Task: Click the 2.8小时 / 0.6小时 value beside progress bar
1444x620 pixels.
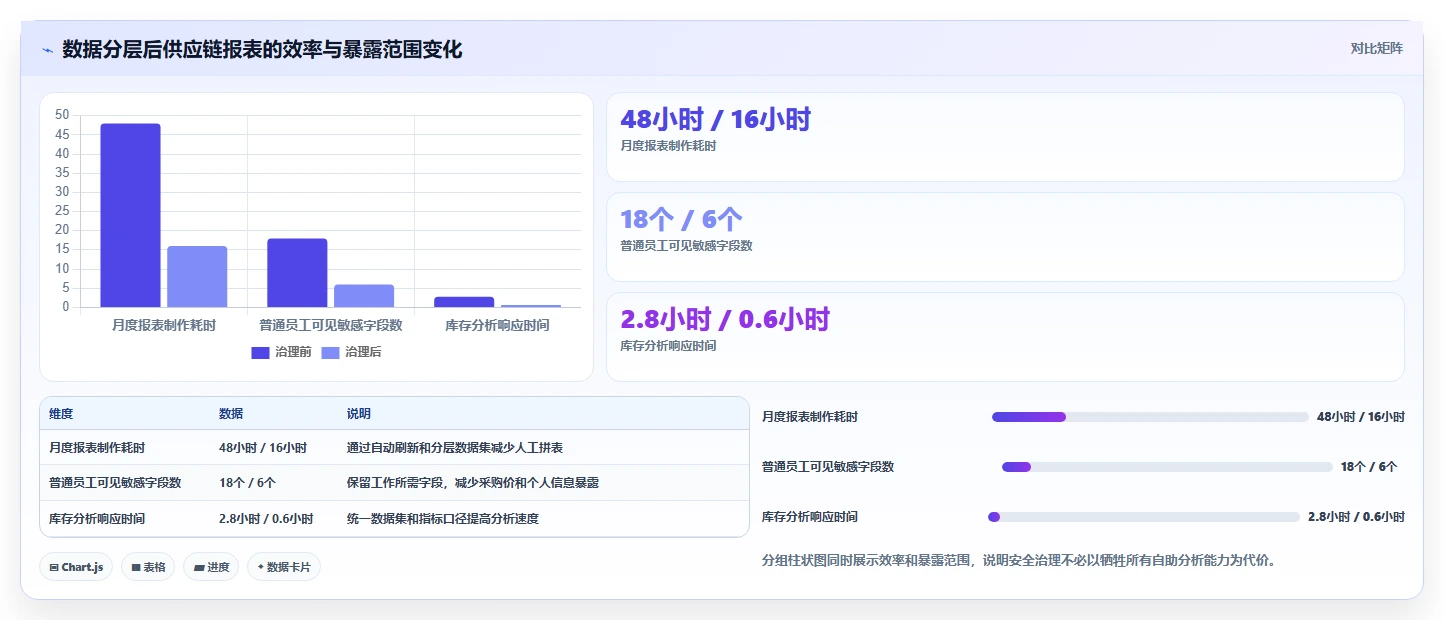Action: 1357,517
